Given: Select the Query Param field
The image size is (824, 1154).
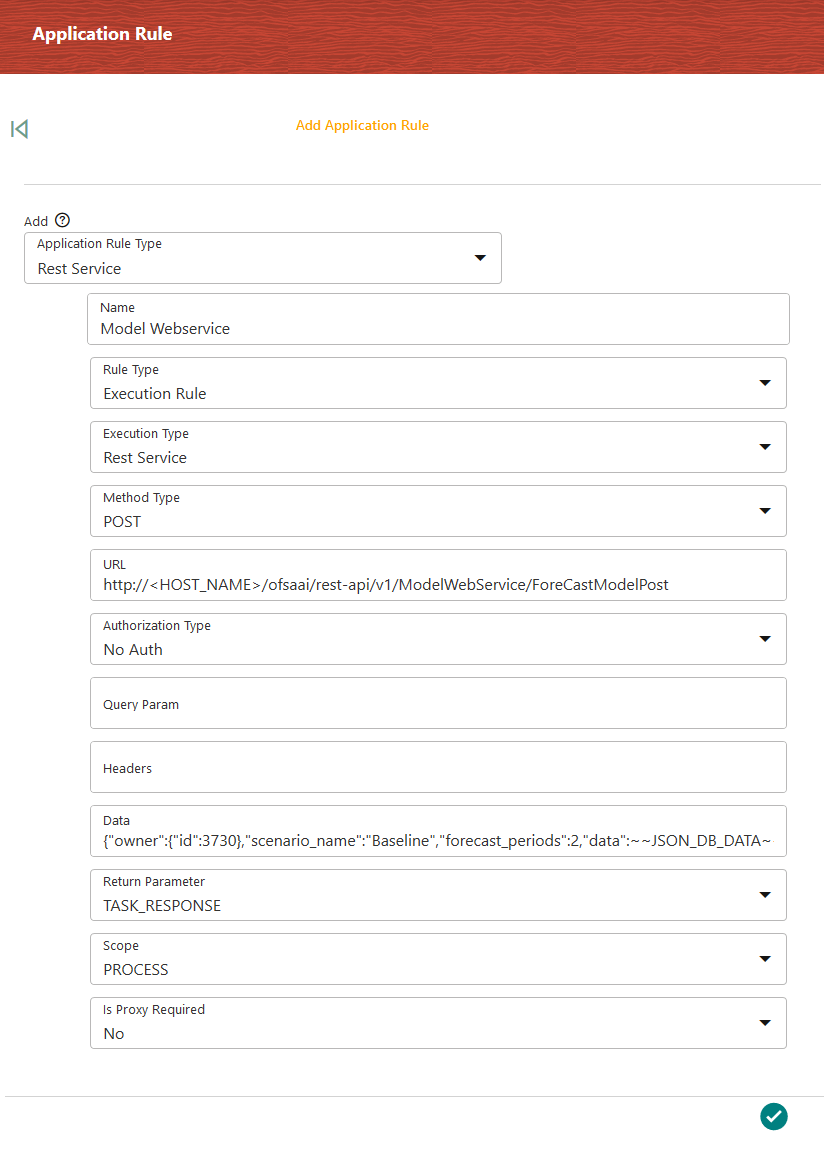Looking at the screenshot, I should click(x=438, y=703).
